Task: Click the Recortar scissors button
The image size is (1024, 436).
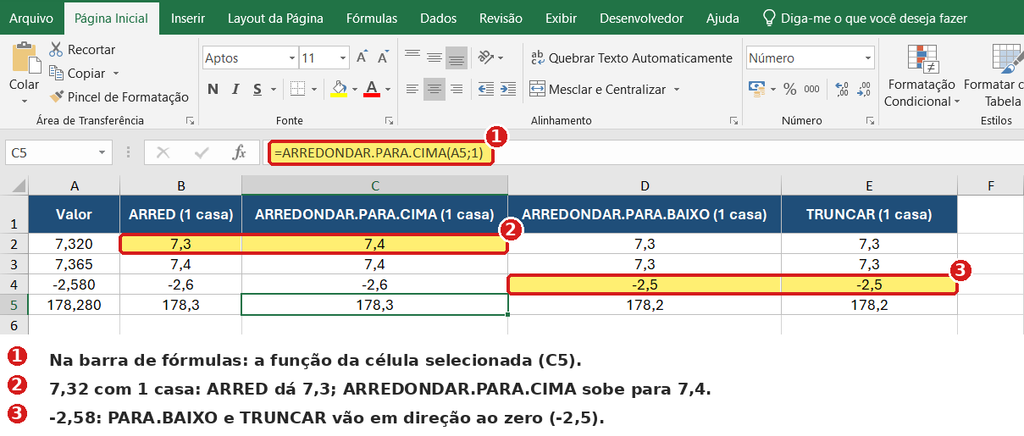Action: tap(82, 50)
